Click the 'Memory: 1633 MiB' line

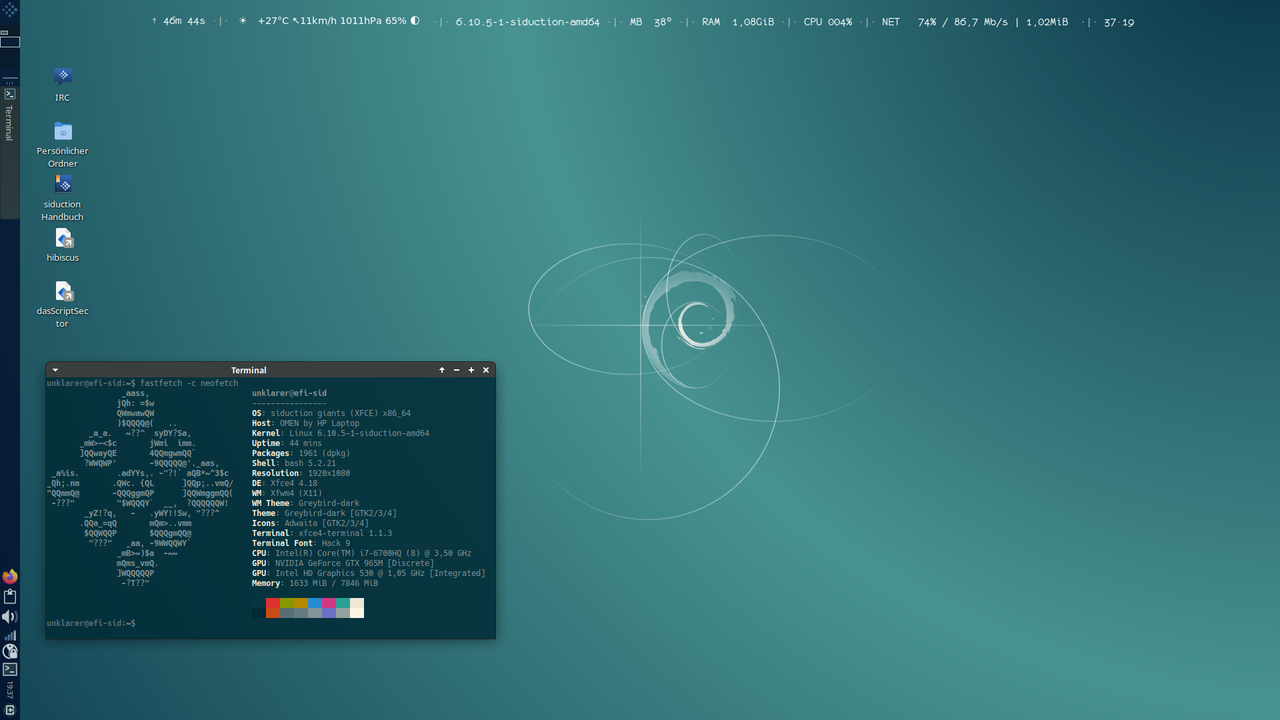tap(315, 583)
